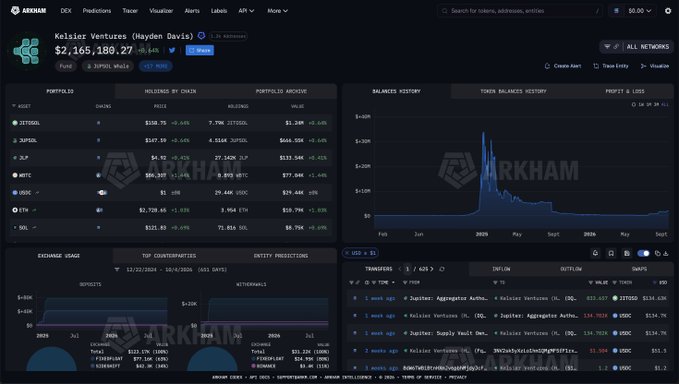The image size is (679, 384).
Task: Open the Arkham logo home link
Action: click(x=28, y=10)
